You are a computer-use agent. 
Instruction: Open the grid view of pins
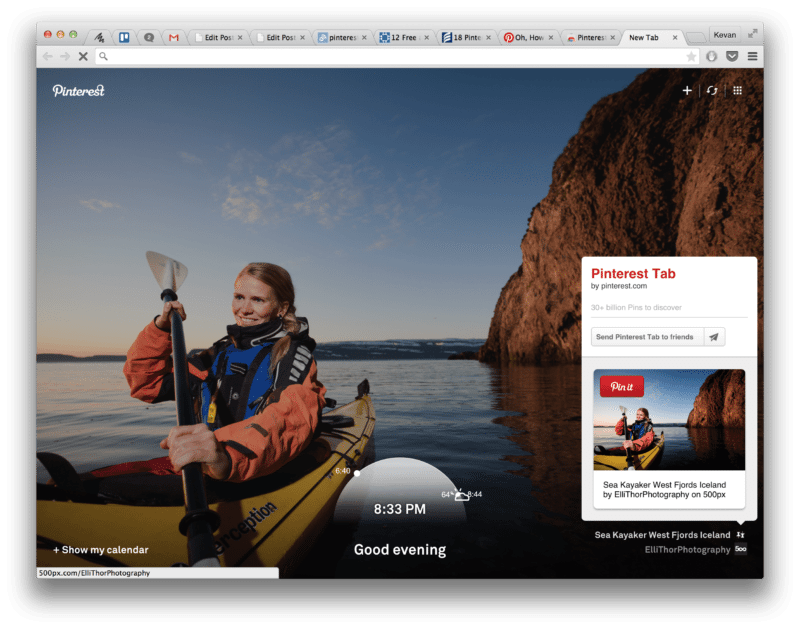(737, 90)
